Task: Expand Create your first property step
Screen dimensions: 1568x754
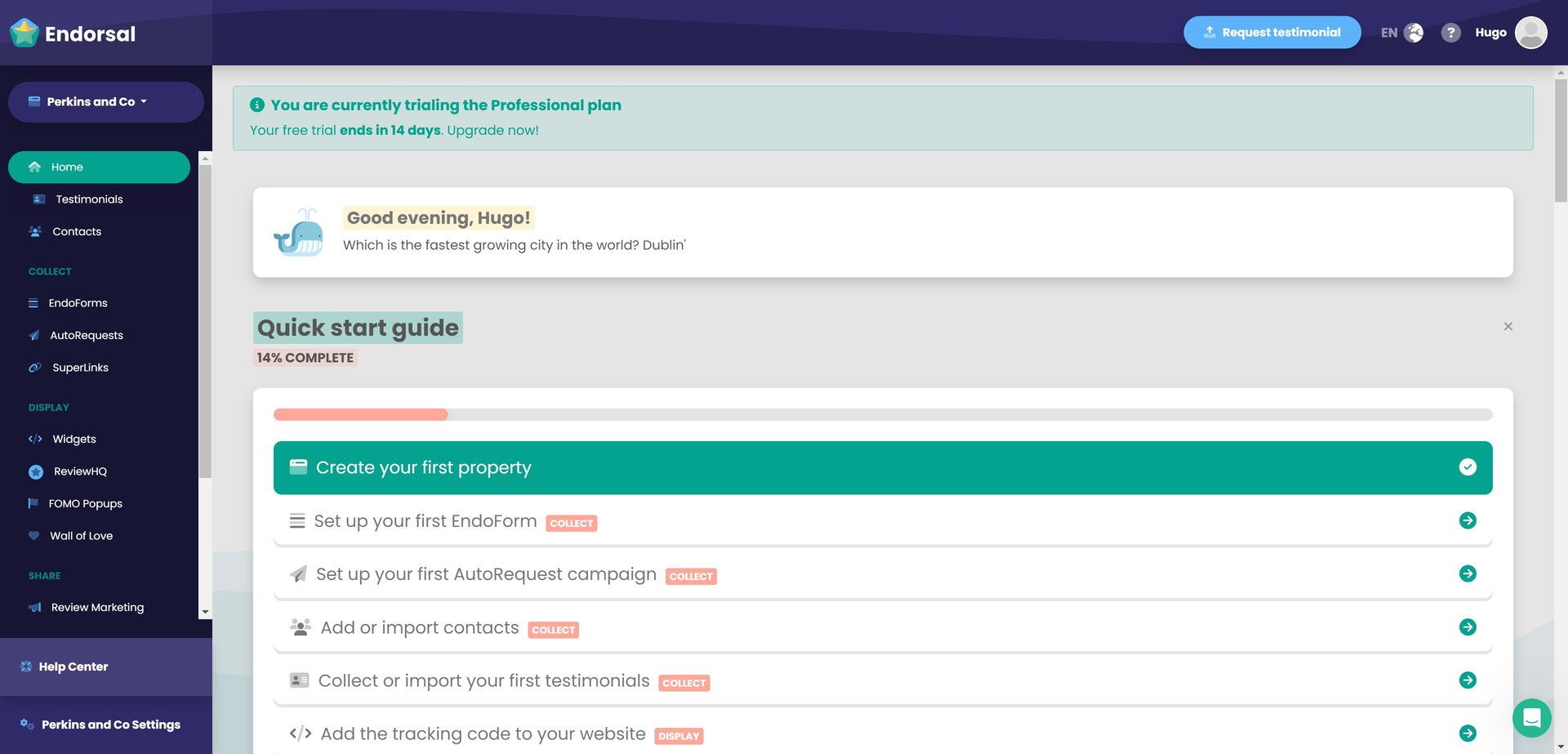Action: pyautogui.click(x=883, y=467)
